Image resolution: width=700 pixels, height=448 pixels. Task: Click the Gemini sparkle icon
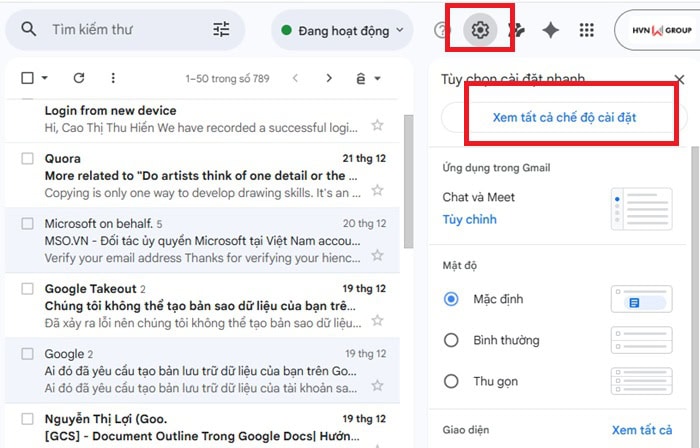click(x=550, y=30)
